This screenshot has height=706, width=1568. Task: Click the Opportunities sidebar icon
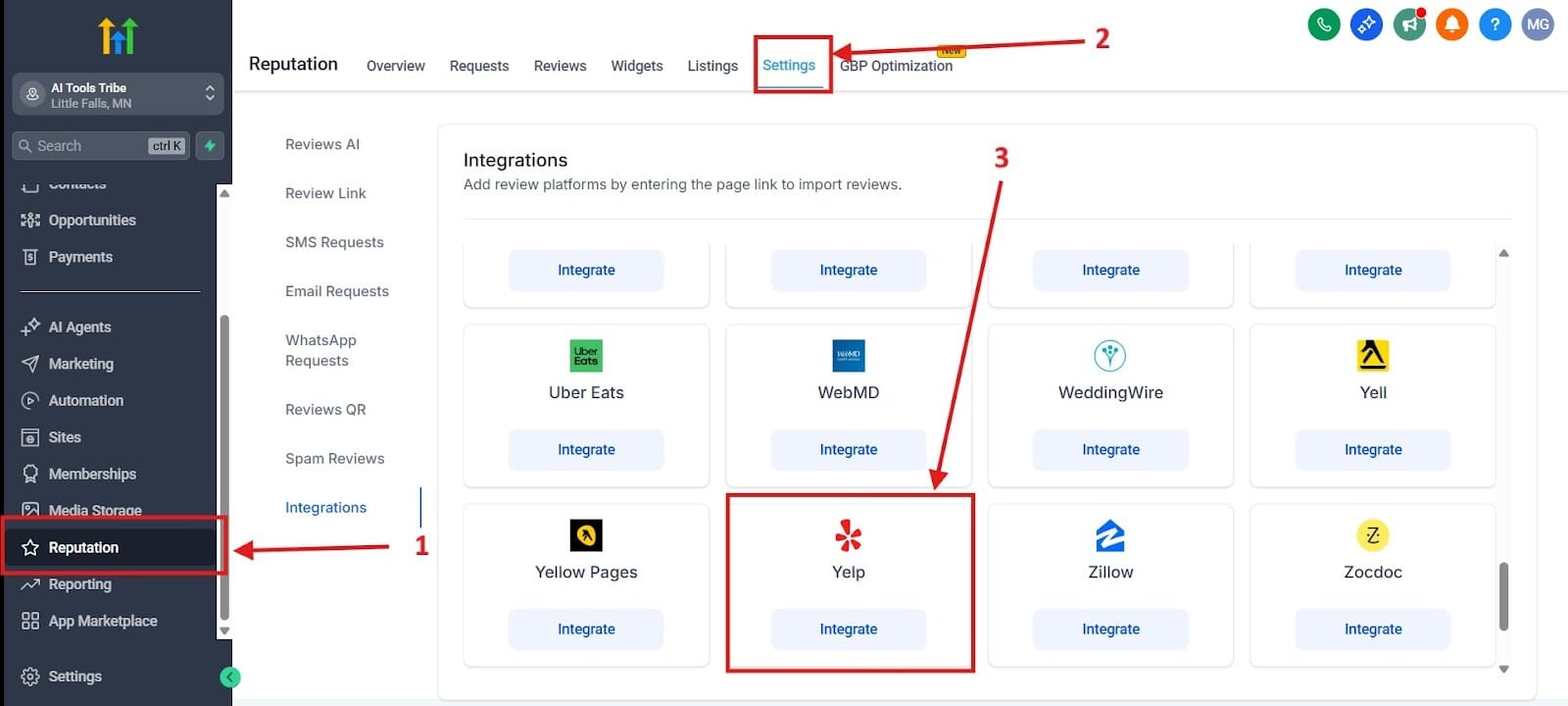[30, 220]
